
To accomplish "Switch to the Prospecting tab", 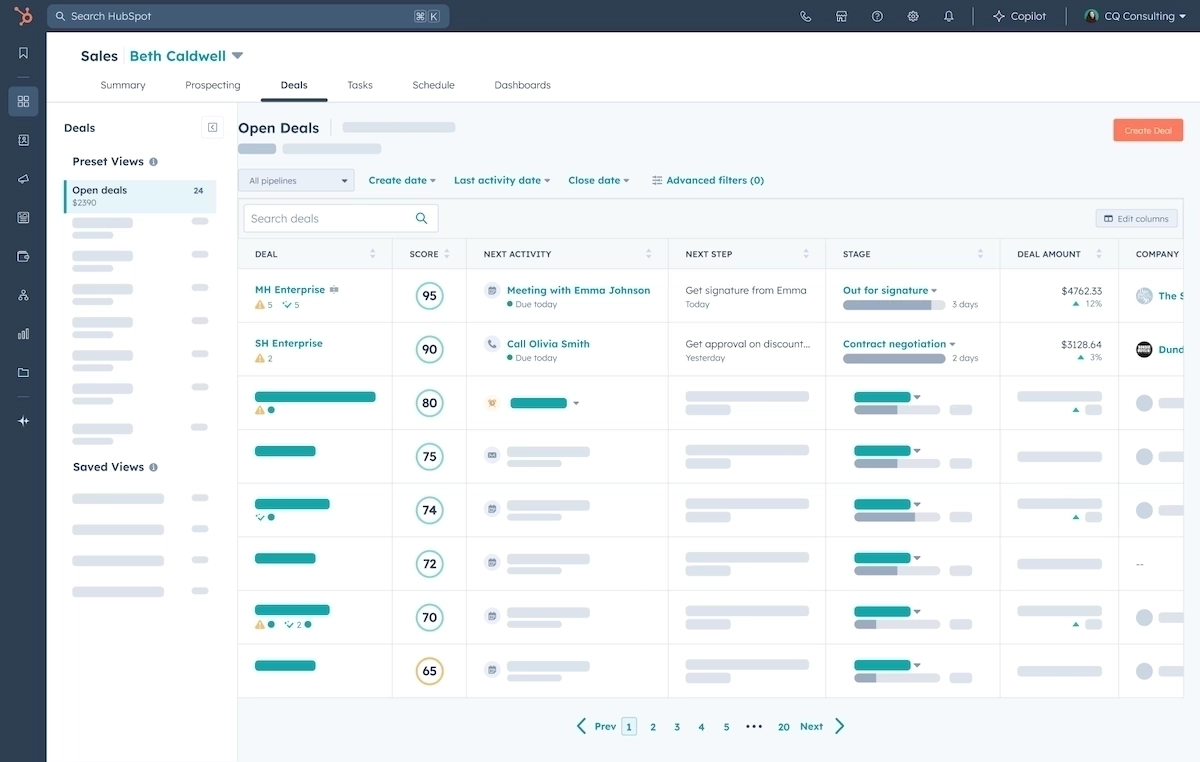I will (212, 85).
